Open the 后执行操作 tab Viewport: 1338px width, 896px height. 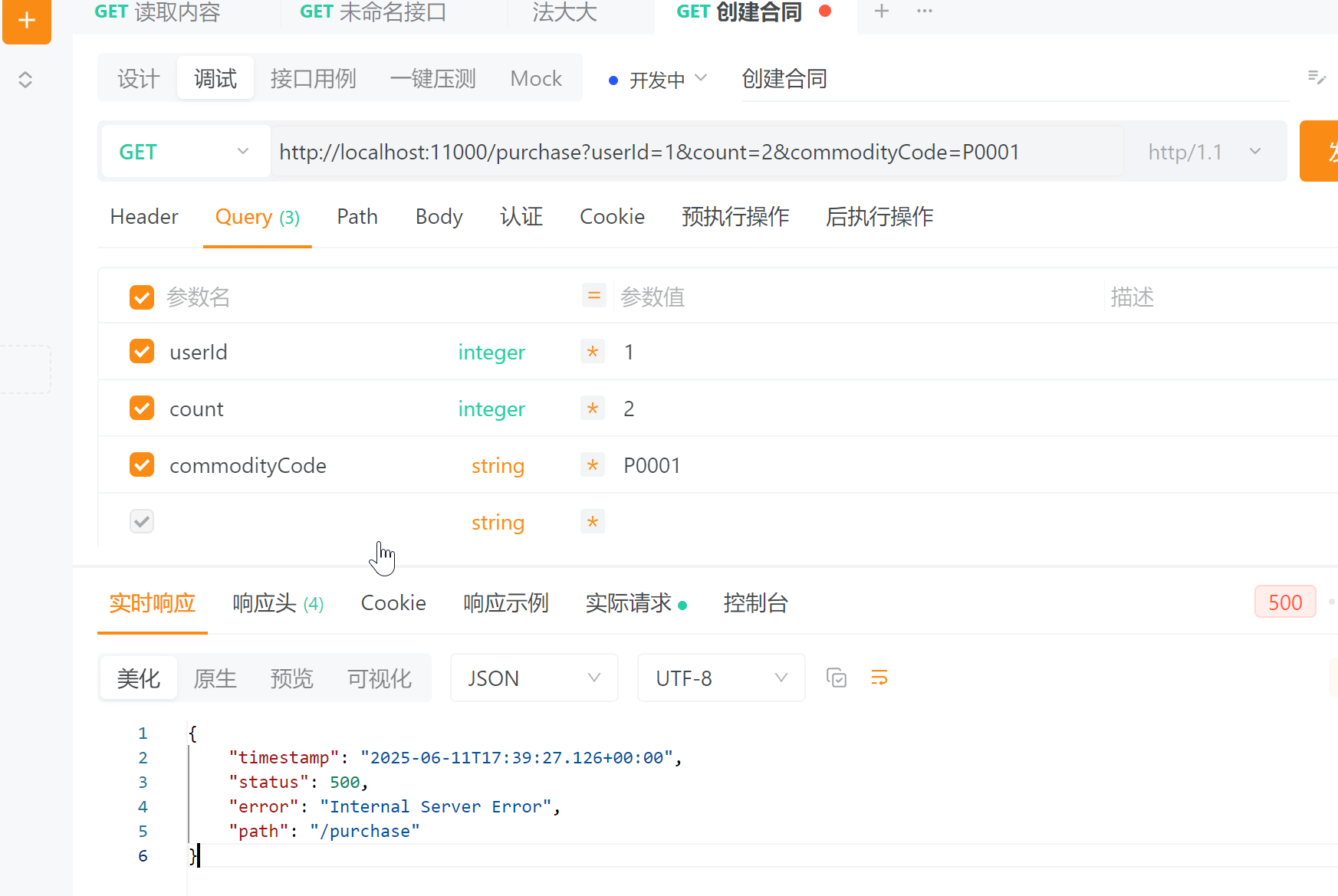[x=879, y=217]
